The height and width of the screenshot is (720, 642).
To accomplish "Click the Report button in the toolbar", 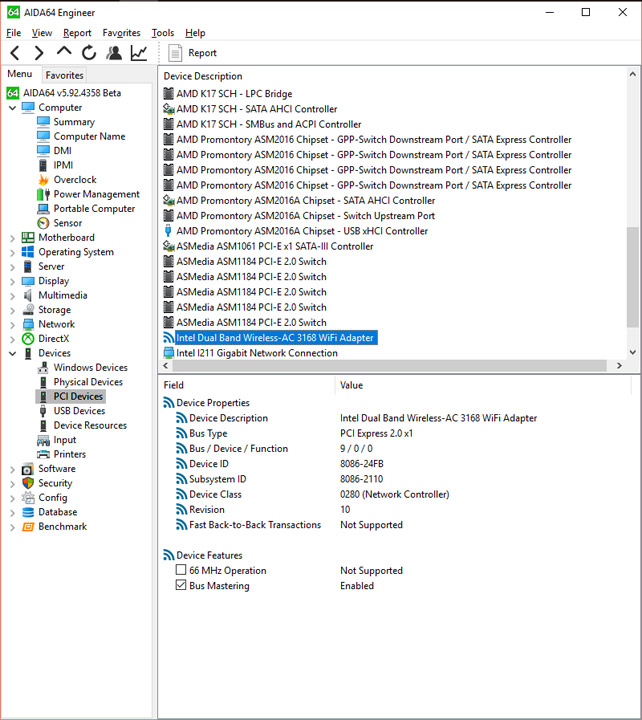I will click(192, 53).
